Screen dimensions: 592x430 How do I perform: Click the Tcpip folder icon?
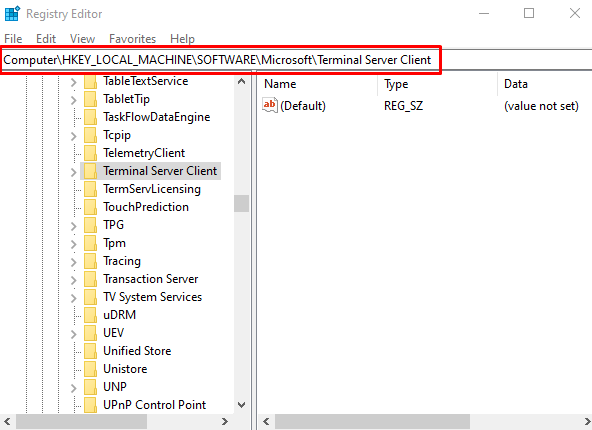[91, 135]
